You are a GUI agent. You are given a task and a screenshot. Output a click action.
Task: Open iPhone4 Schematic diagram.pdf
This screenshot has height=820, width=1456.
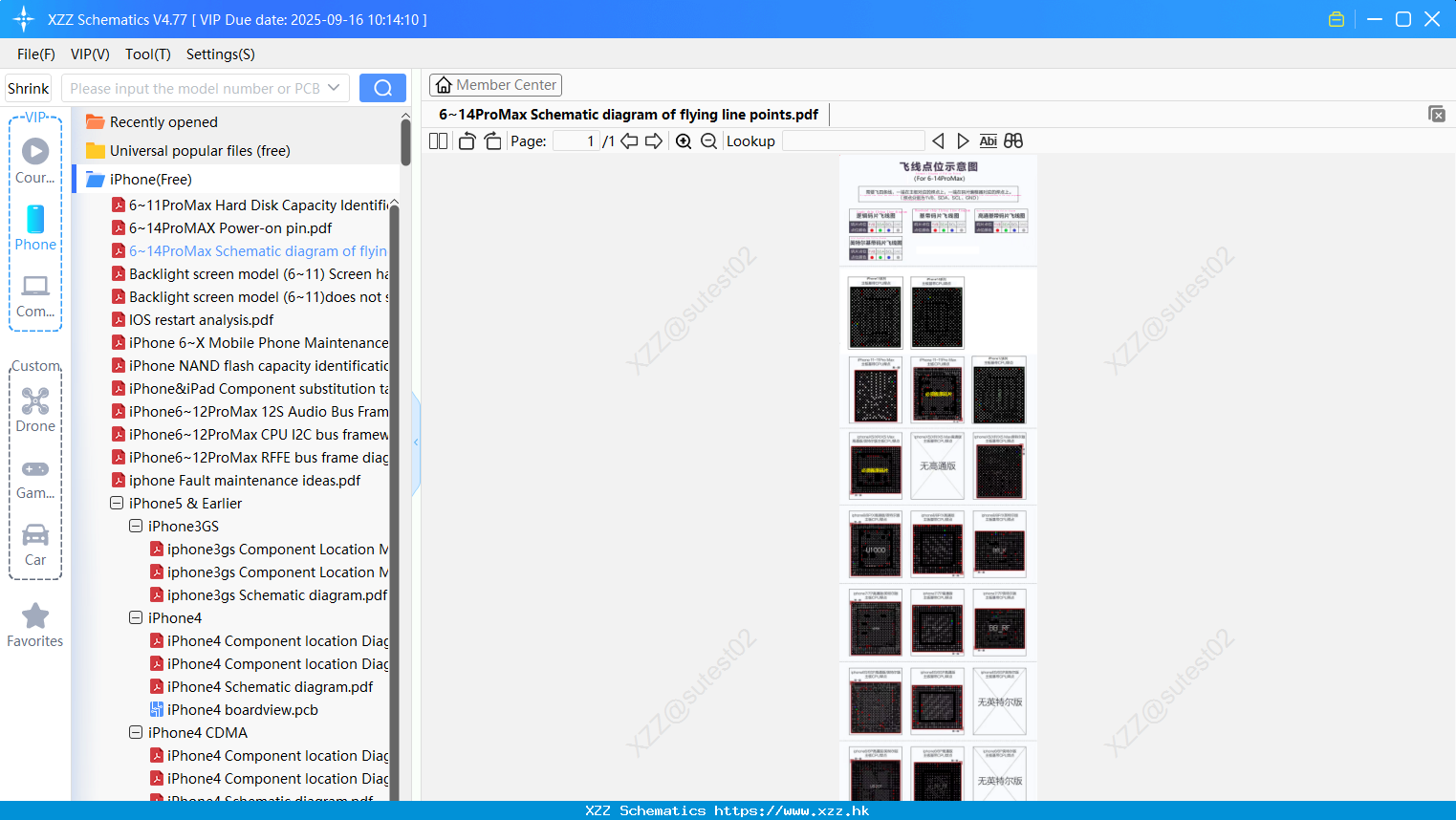[261, 687]
